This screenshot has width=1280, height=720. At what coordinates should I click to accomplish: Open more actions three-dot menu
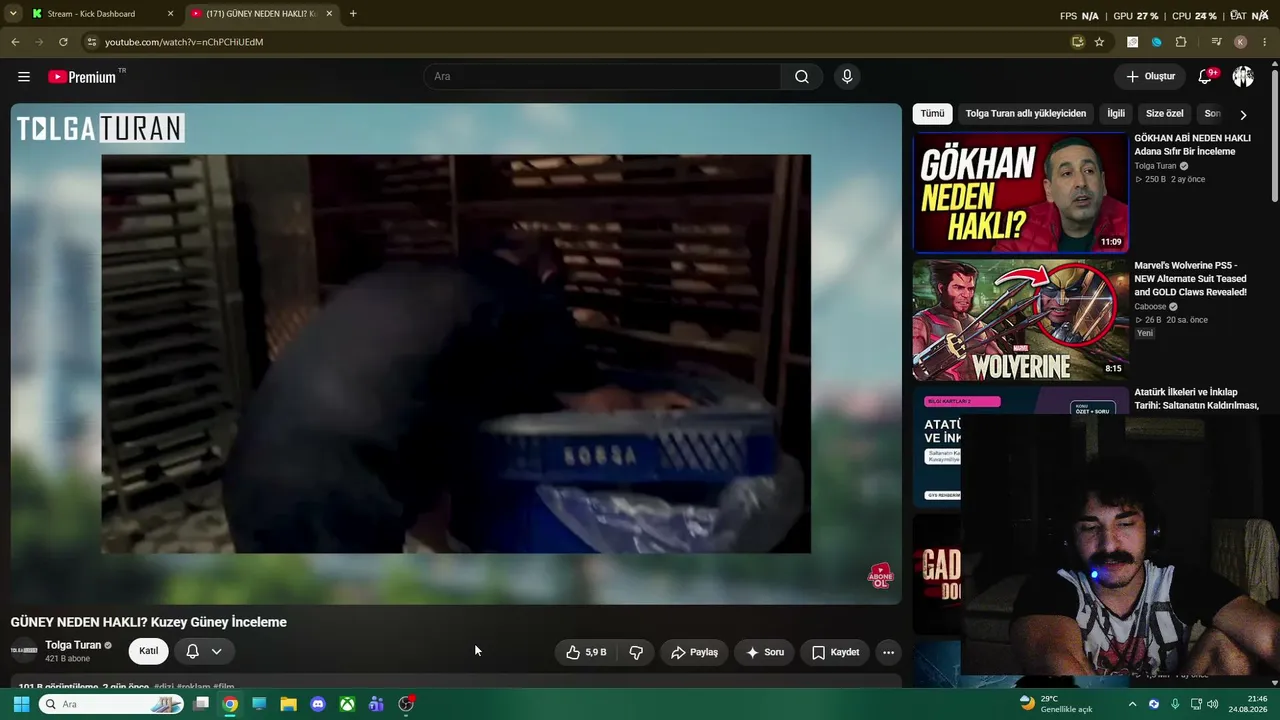coord(888,652)
